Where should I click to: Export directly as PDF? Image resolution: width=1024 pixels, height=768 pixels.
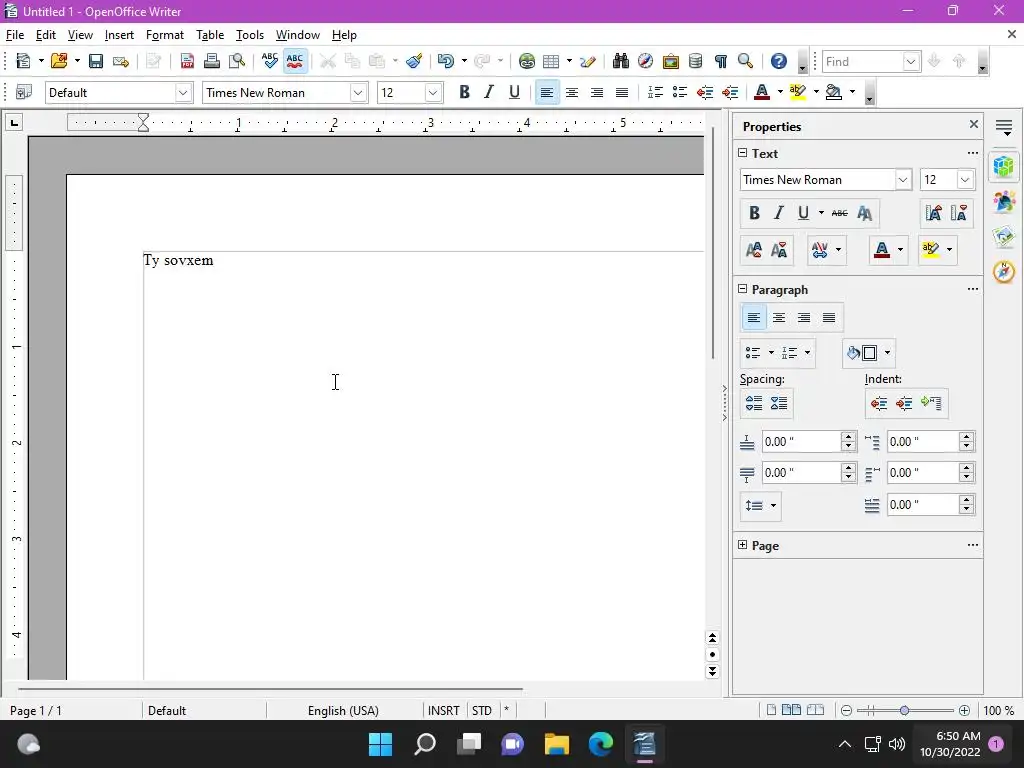pyautogui.click(x=187, y=61)
